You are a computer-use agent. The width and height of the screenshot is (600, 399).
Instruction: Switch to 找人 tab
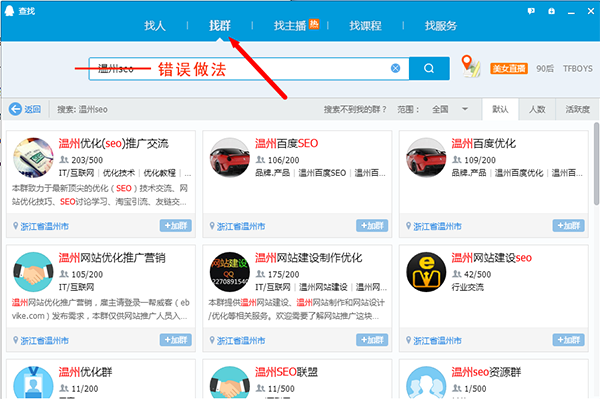155,26
